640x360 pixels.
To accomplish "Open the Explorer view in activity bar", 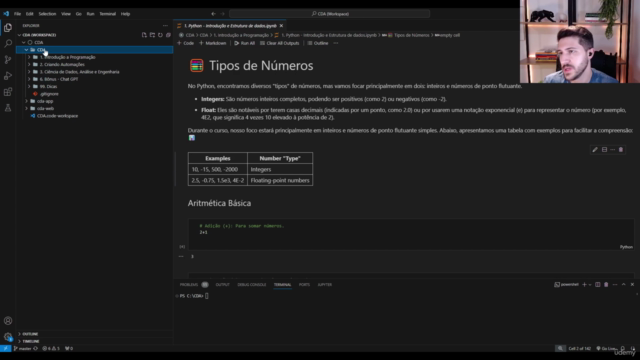I will pyautogui.click(x=8, y=27).
